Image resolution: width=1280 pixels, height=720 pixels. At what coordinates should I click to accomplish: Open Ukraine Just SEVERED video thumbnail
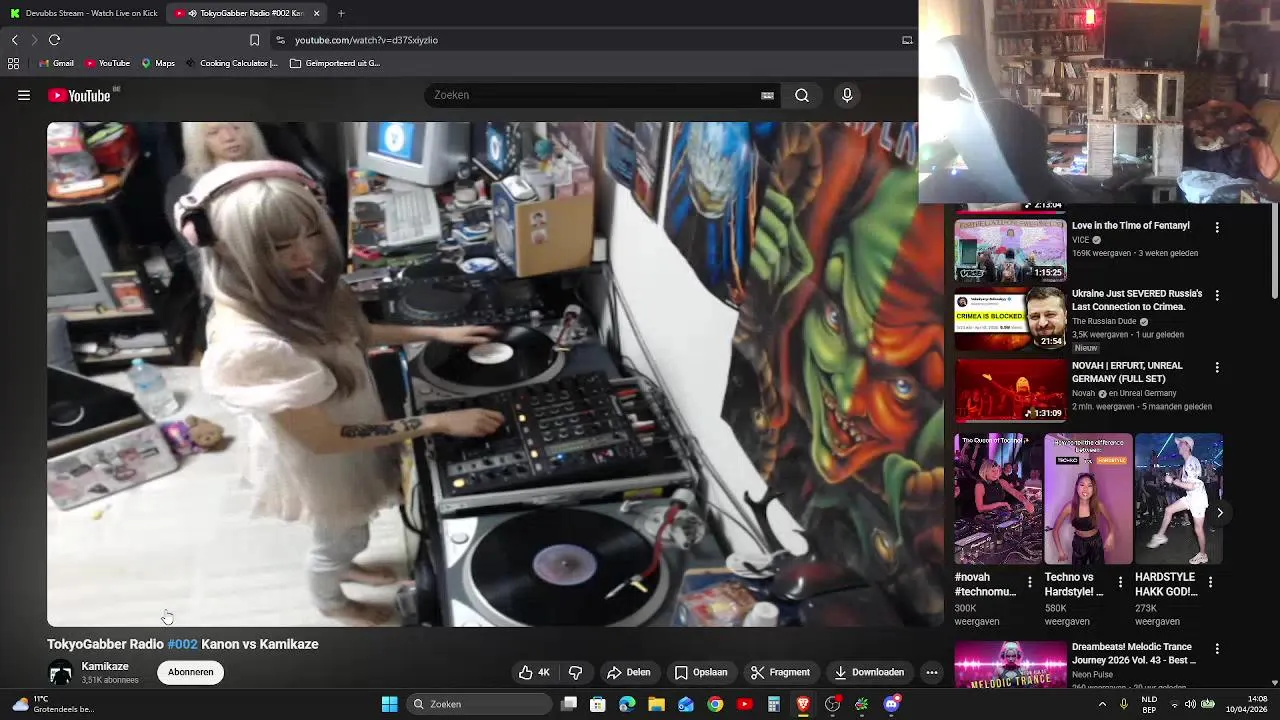point(1010,319)
